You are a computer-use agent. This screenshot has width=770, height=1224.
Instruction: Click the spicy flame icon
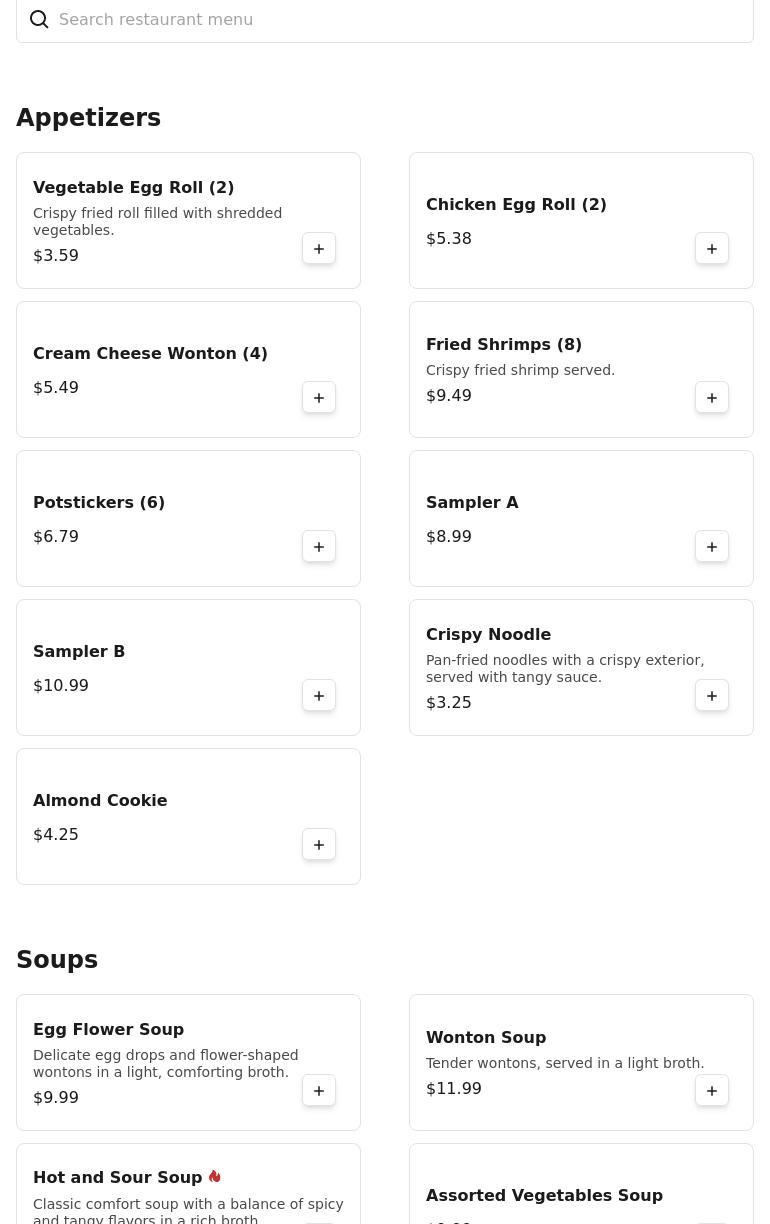coord(214,1177)
